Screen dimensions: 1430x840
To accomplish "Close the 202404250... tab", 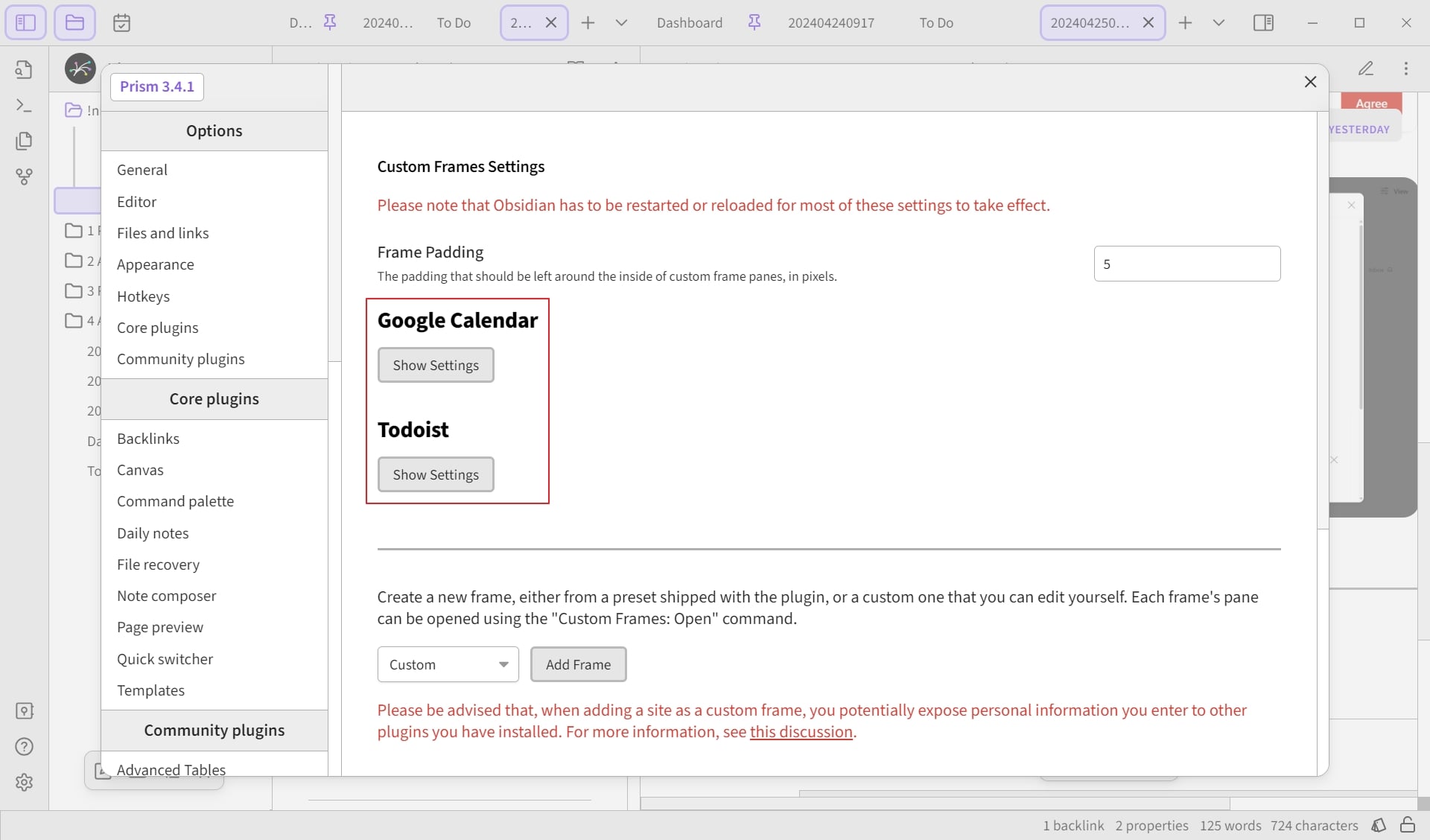I will [x=1148, y=22].
